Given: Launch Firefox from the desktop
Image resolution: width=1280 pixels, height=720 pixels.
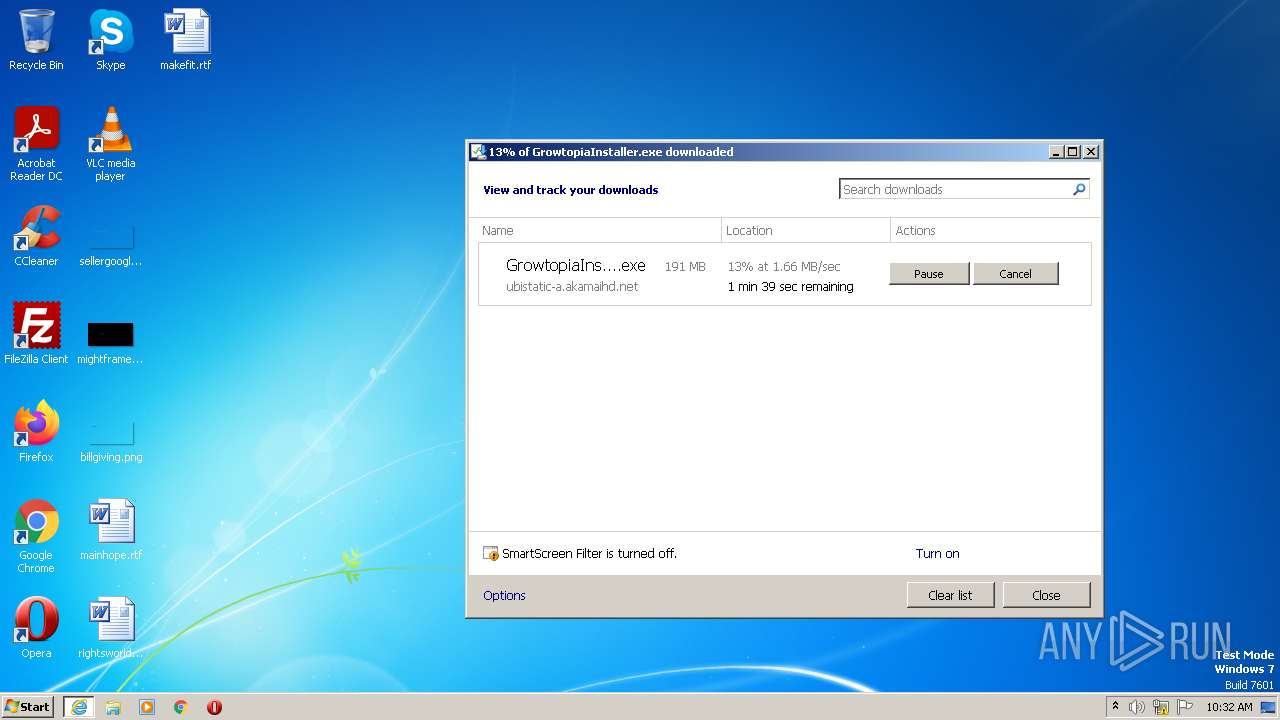Looking at the screenshot, I should click(36, 432).
